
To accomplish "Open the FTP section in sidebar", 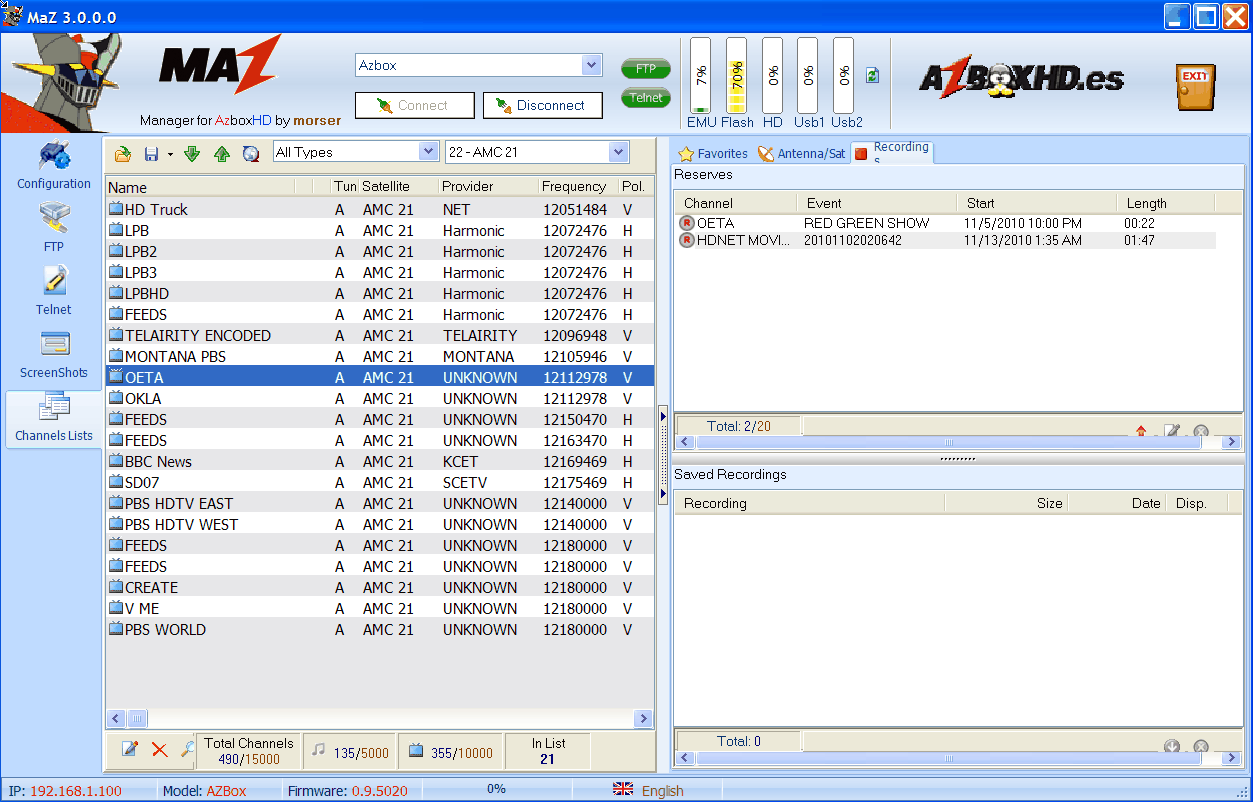I will tap(54, 229).
